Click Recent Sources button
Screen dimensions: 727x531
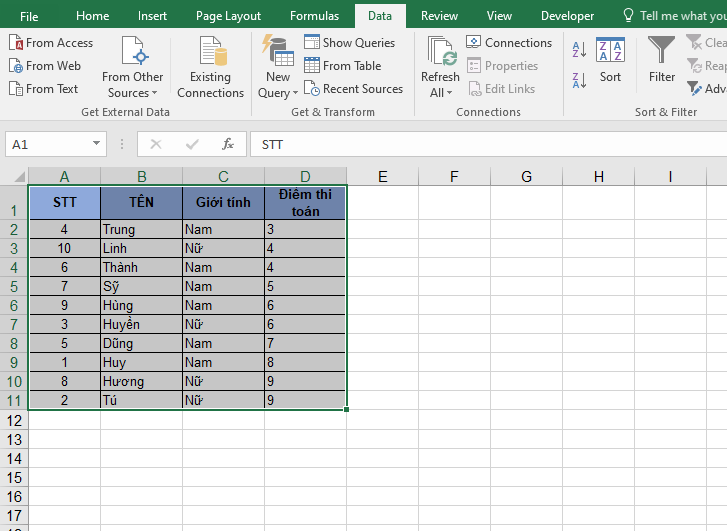(x=353, y=89)
